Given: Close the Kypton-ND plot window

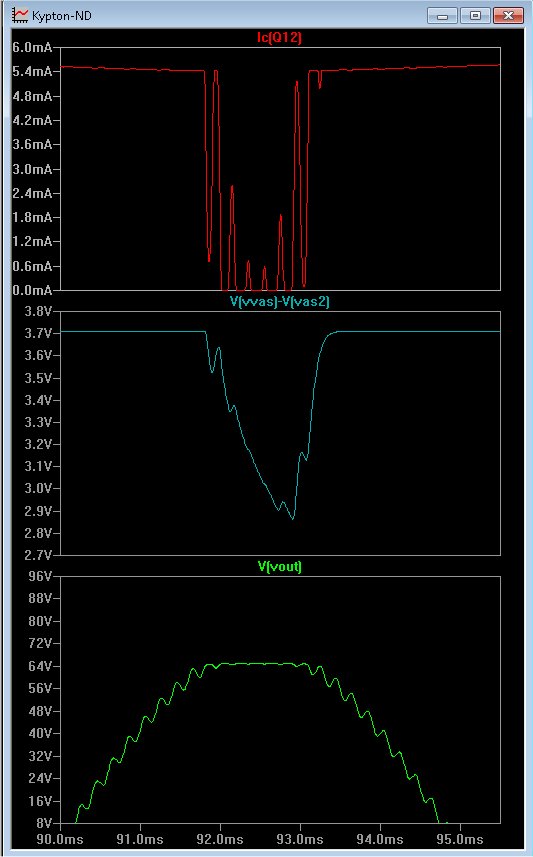Looking at the screenshot, I should tap(508, 15).
